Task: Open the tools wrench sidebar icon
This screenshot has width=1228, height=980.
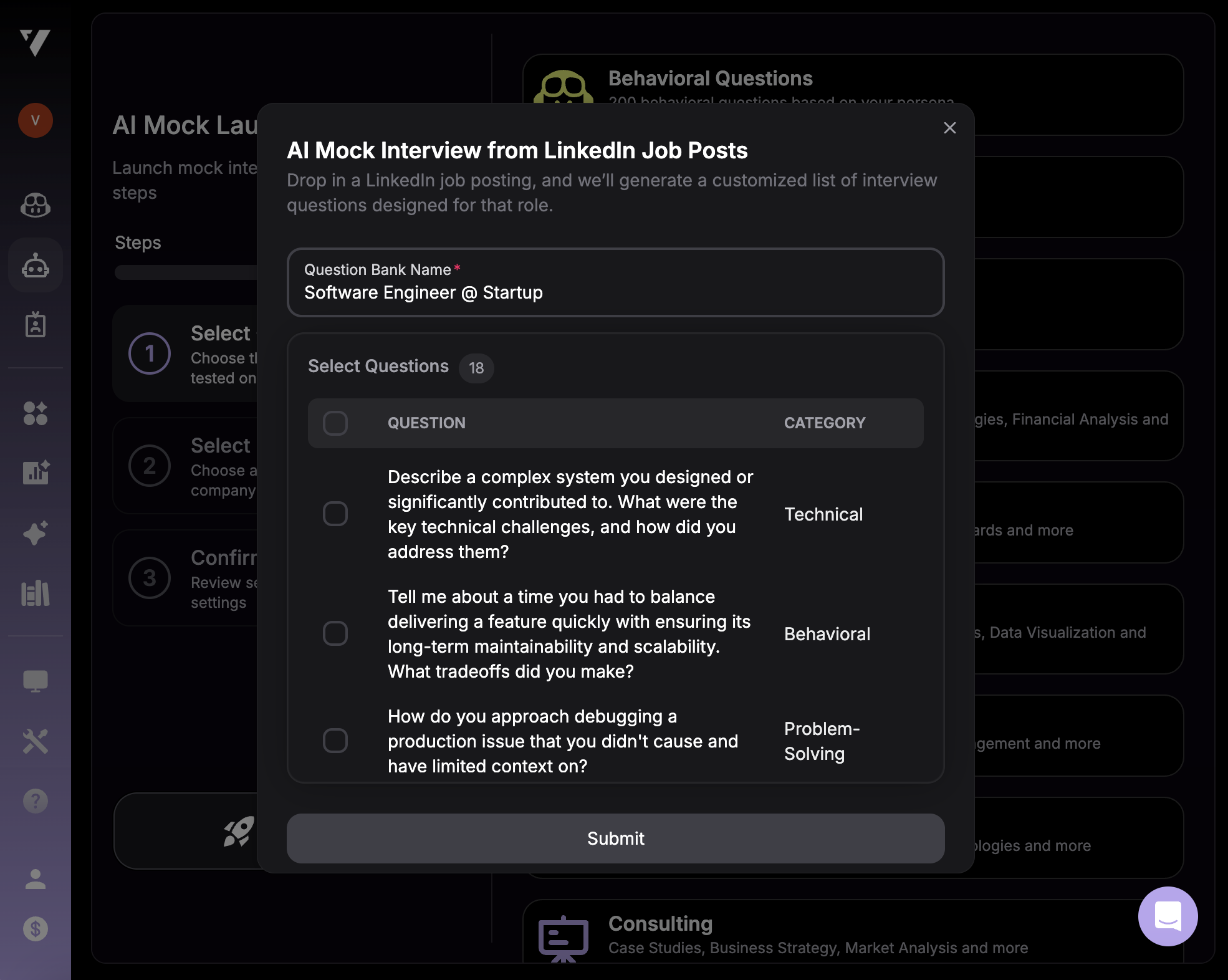Action: [x=36, y=741]
